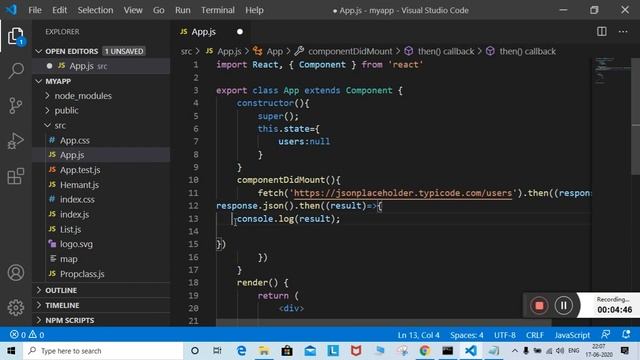Change encoding via UTF-8 status item
This screenshot has height=360, width=640.
click(x=504, y=335)
